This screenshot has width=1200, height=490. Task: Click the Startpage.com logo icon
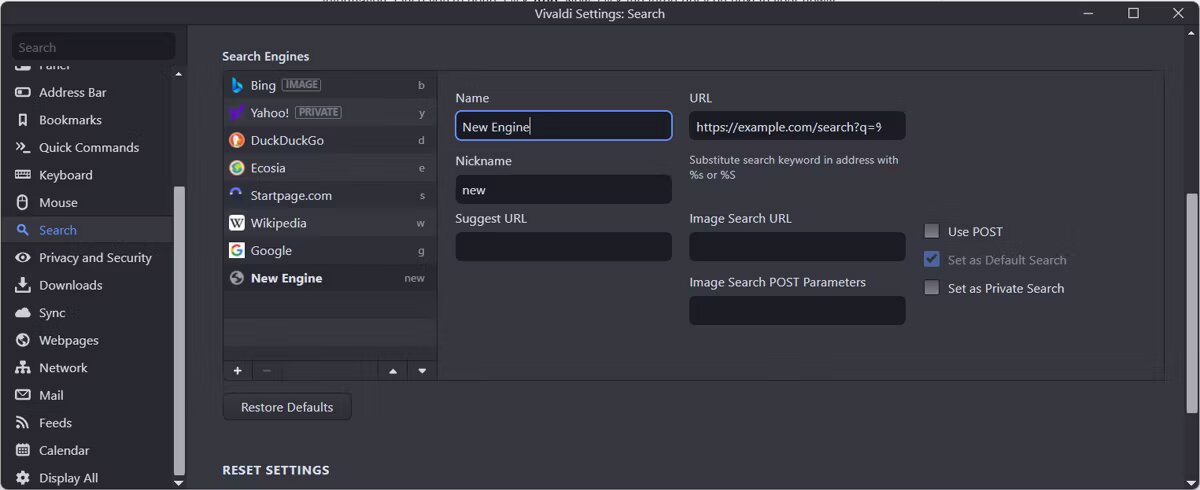click(237, 195)
